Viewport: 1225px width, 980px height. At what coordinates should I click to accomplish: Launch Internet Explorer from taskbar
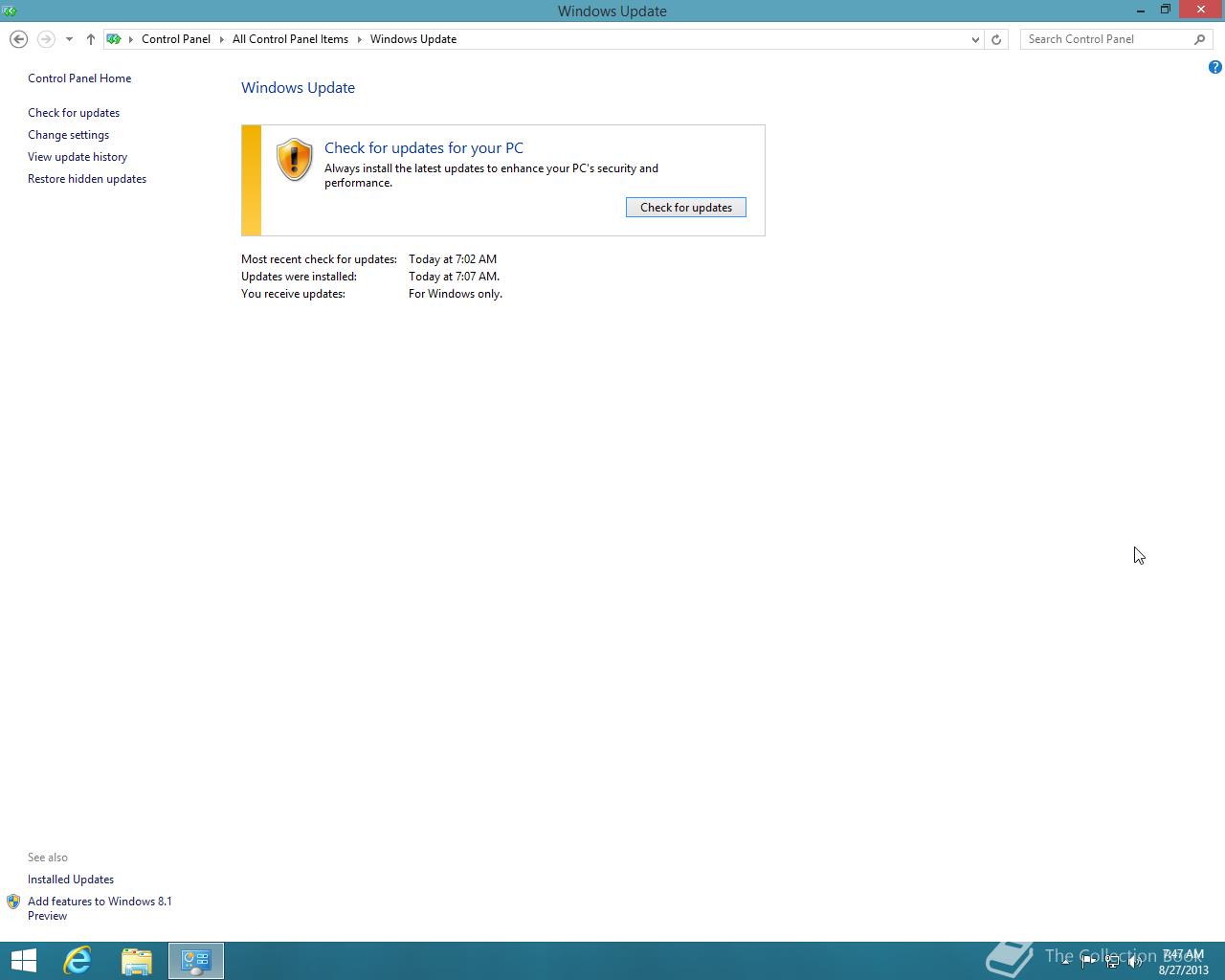click(x=78, y=961)
